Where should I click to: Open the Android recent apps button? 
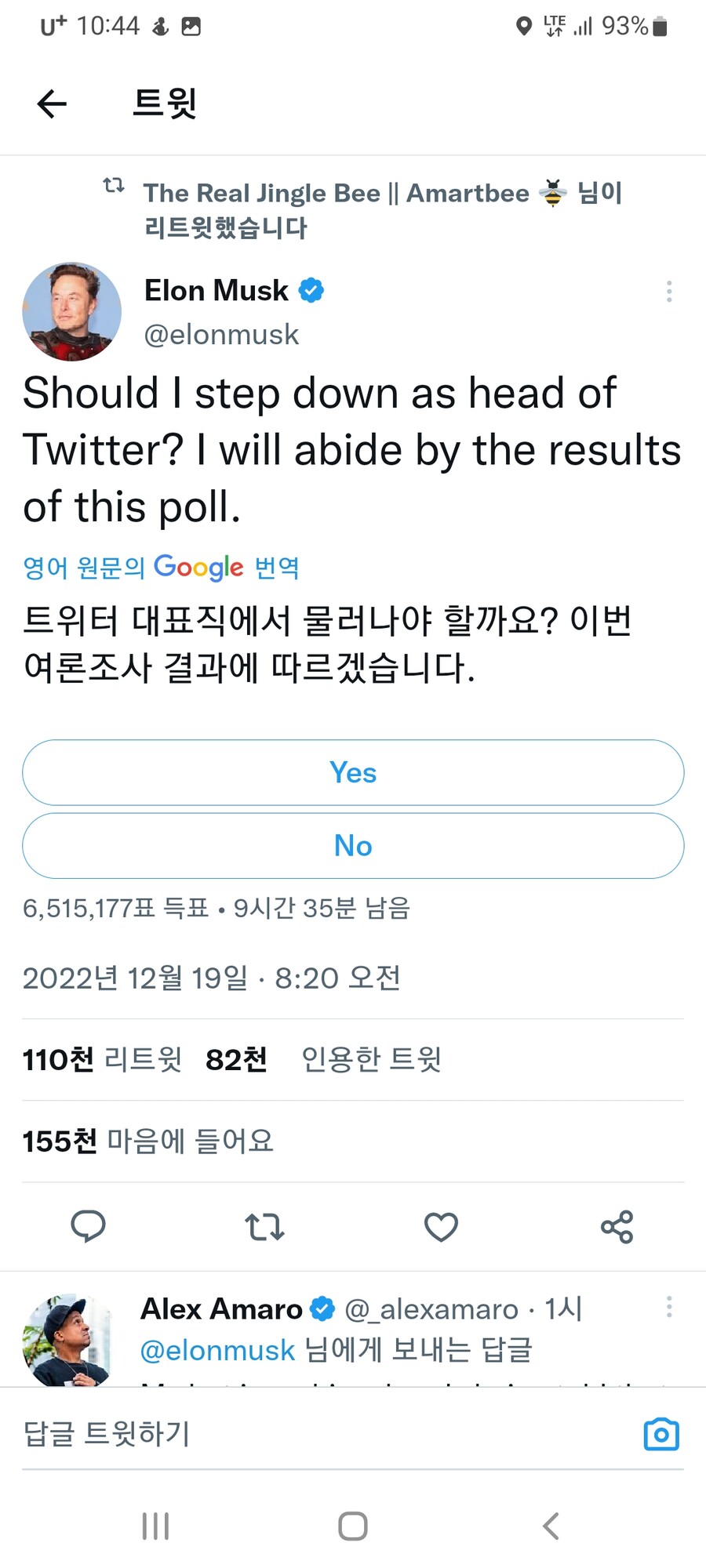pyautogui.click(x=155, y=1525)
